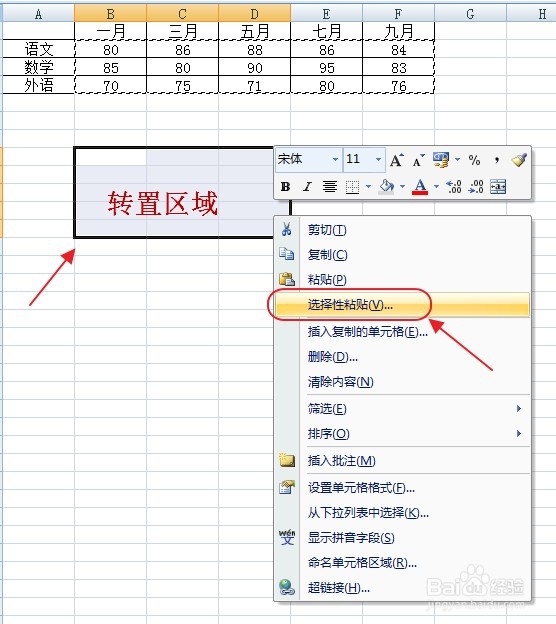Toggle Italic in the mini toolbar

click(307, 186)
